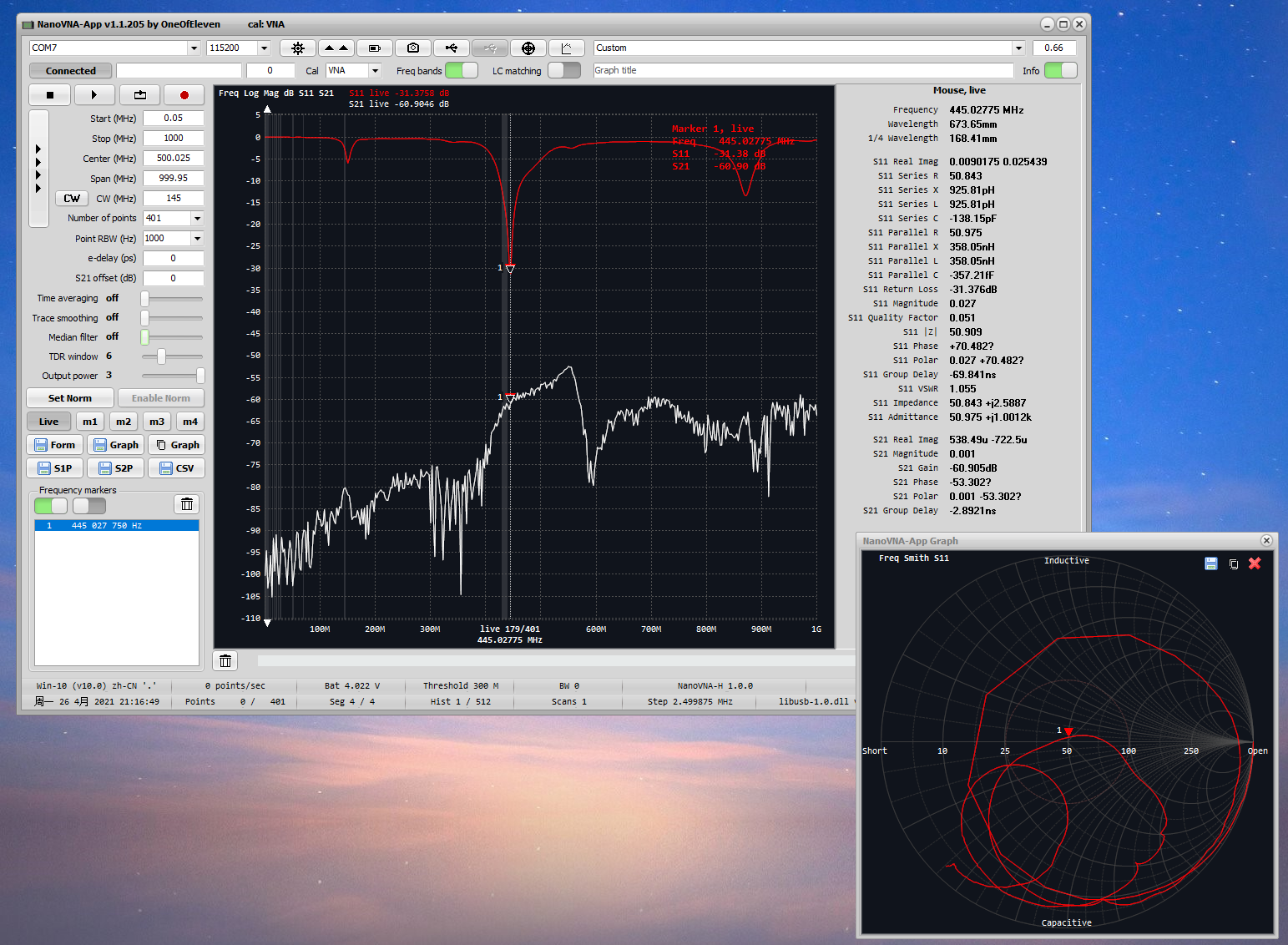1288x945 pixels.
Task: Save graph image using floppy Graph button
Action: pos(116,445)
